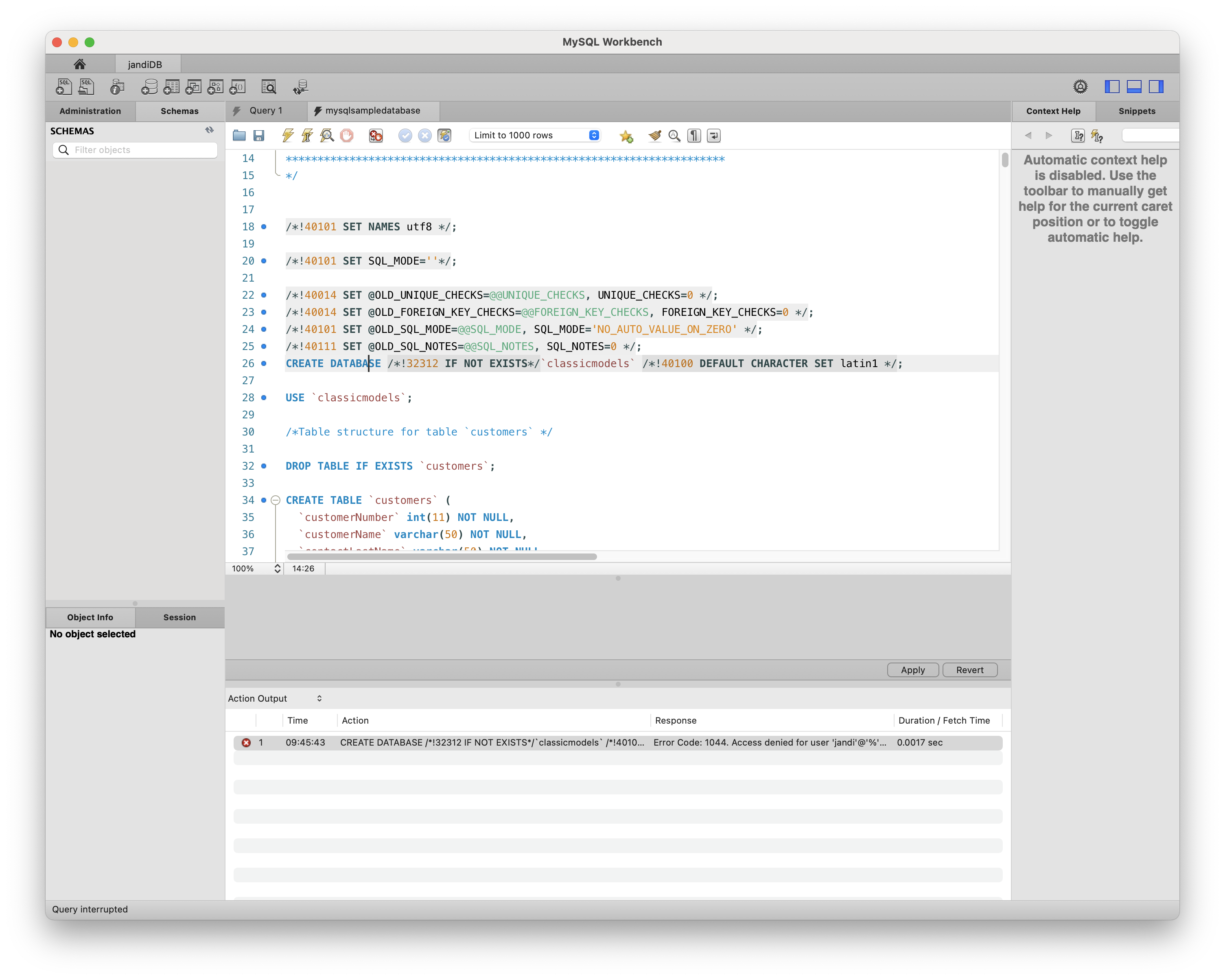The width and height of the screenshot is (1225, 980).
Task: Select the Context Help tab
Action: (x=1053, y=111)
